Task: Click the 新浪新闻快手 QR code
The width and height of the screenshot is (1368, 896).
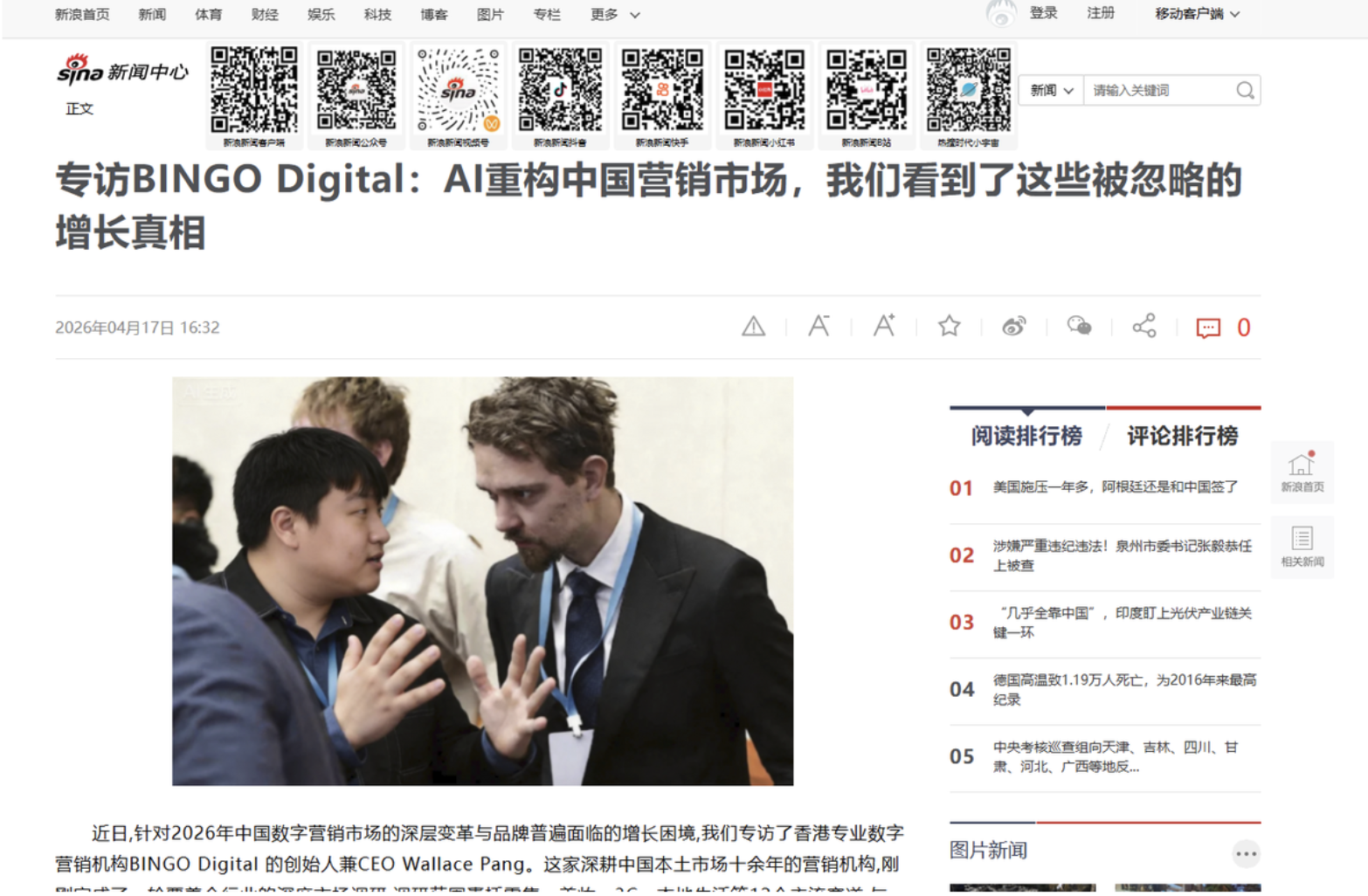Action: tap(662, 89)
